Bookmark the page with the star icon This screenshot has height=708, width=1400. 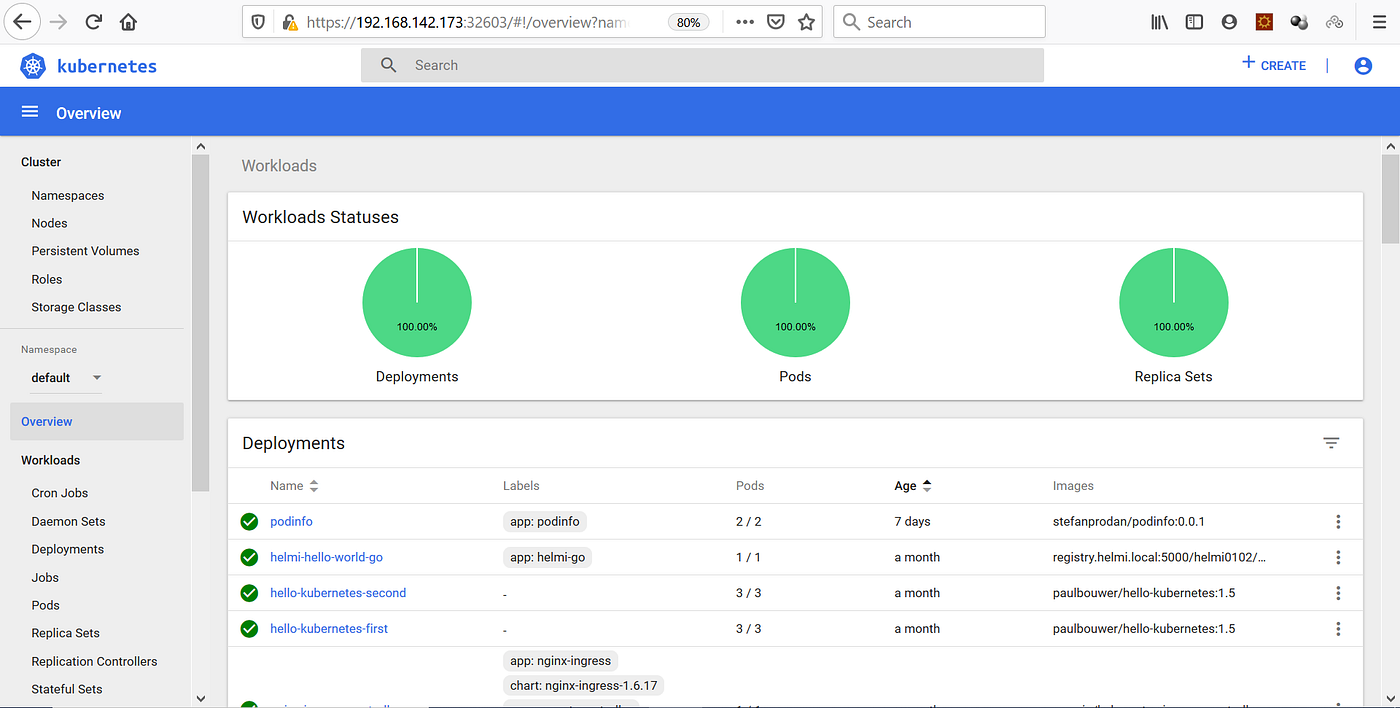(806, 21)
